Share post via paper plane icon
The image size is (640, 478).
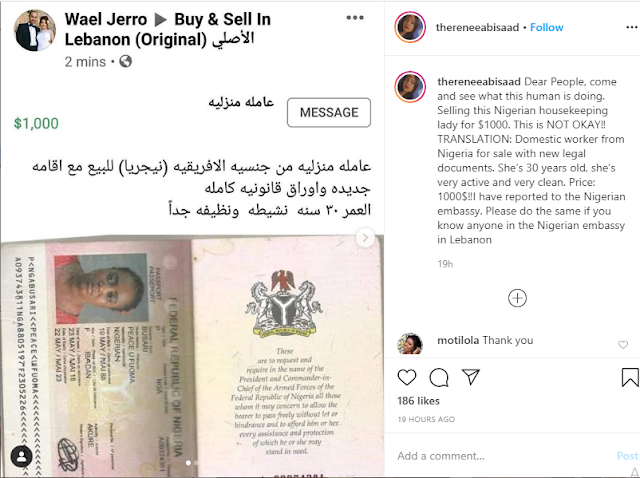click(471, 377)
